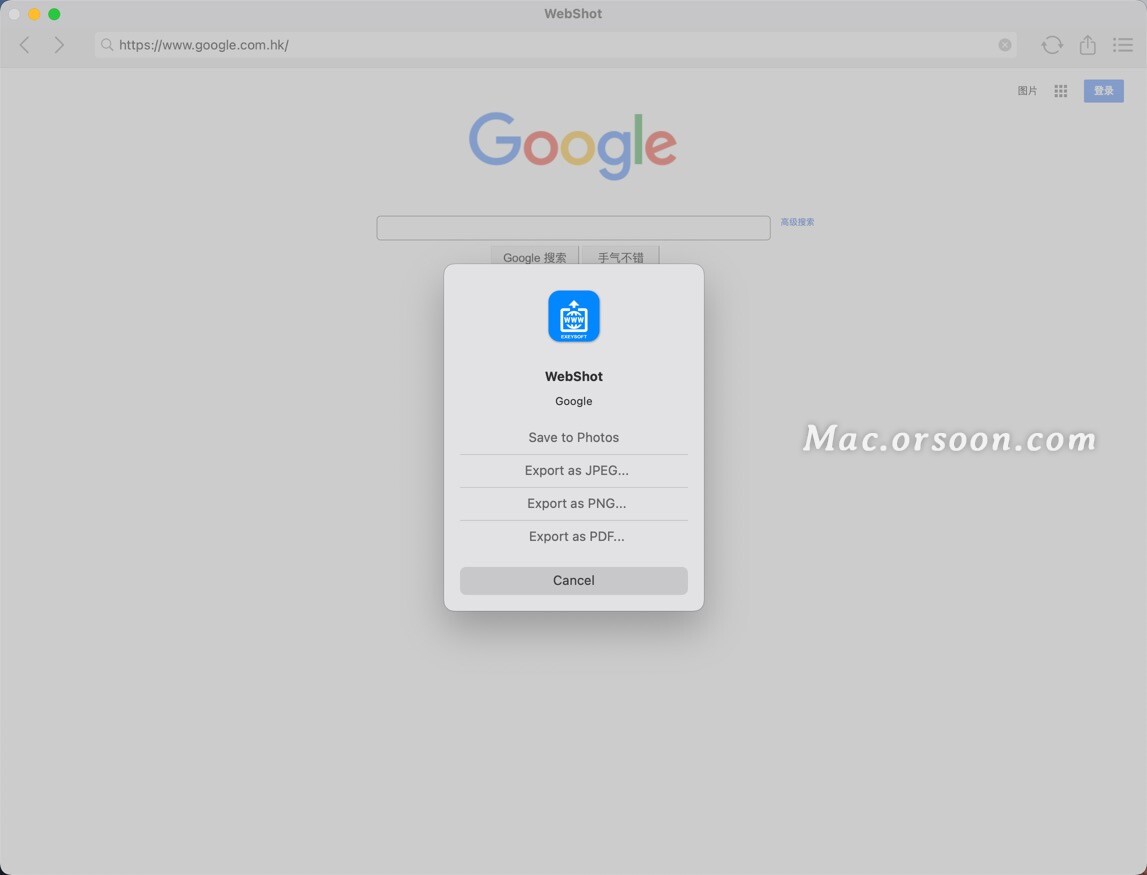Viewport: 1147px width, 875px height.
Task: Reload the page using refresh icon
Action: (1052, 45)
